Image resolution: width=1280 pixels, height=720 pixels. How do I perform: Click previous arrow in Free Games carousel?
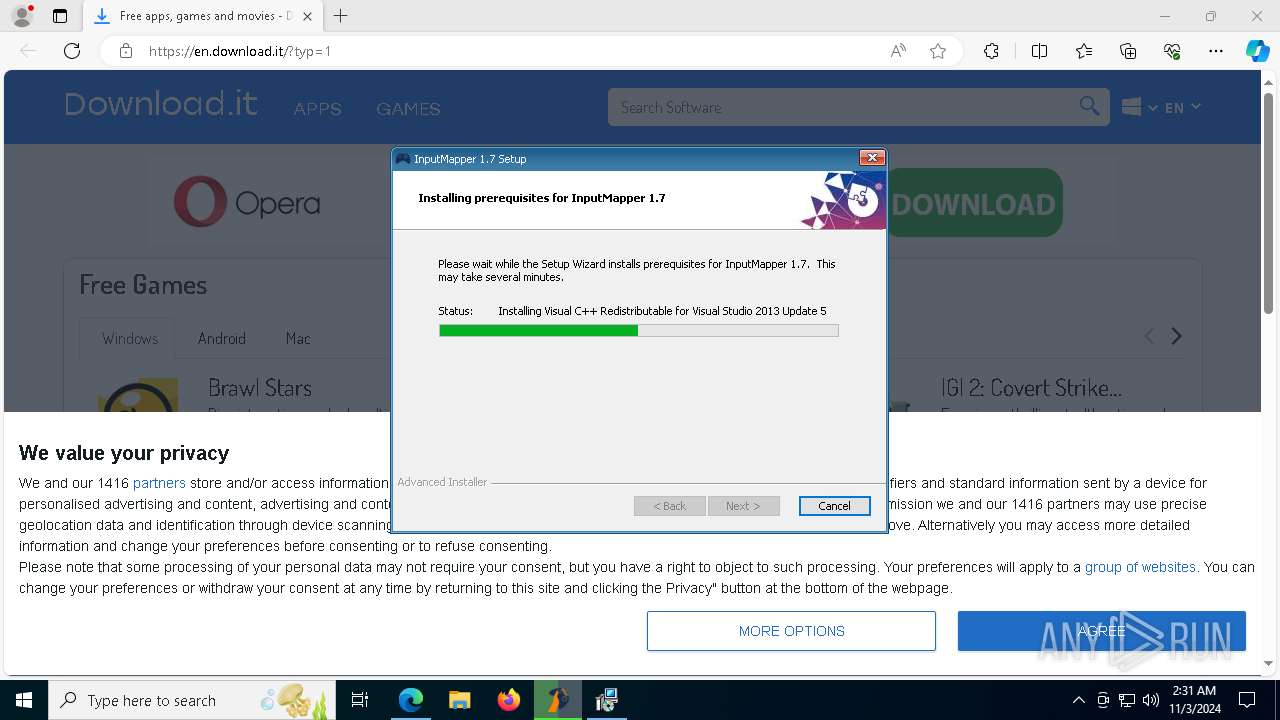pos(1149,337)
